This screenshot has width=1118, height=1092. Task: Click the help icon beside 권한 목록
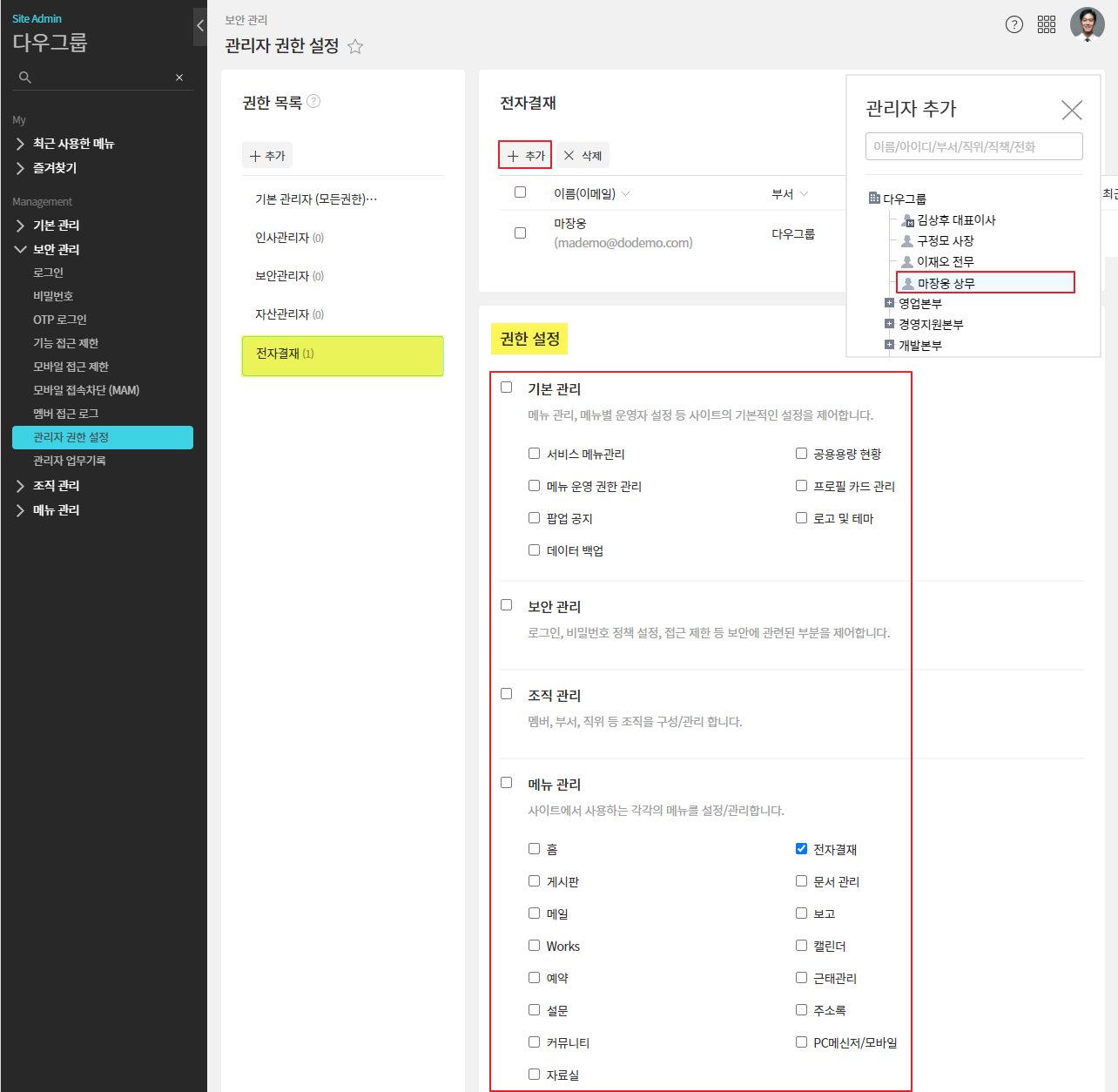tap(314, 102)
